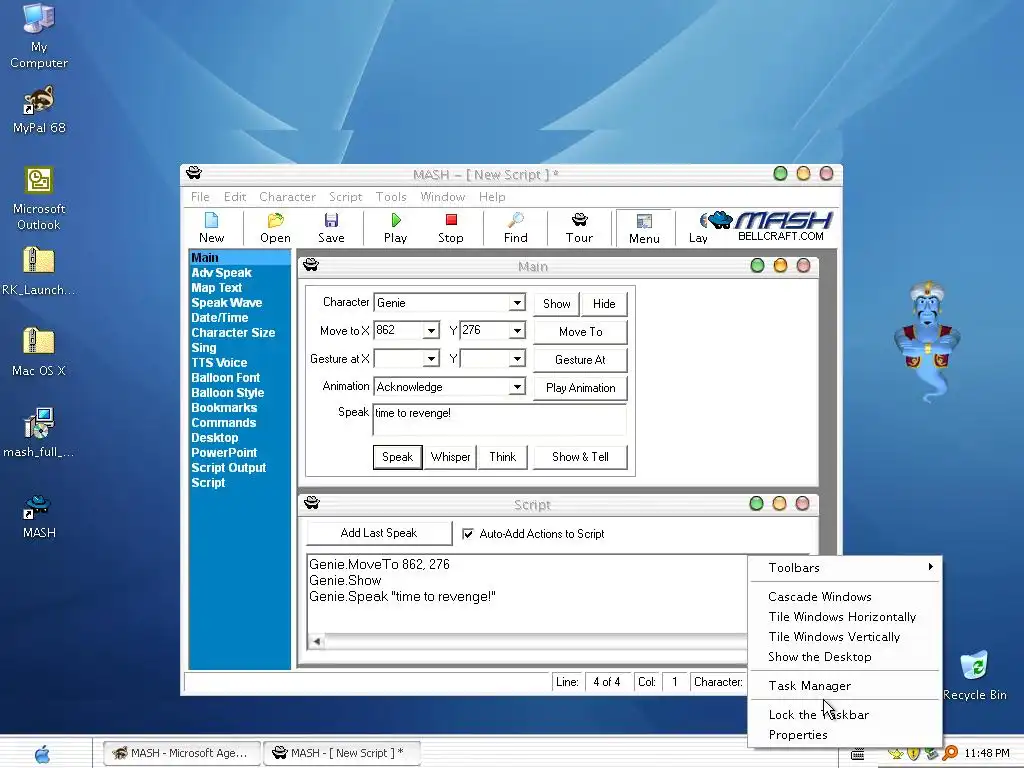Click the Gesture At button
The height and width of the screenshot is (768, 1024).
[x=581, y=360]
